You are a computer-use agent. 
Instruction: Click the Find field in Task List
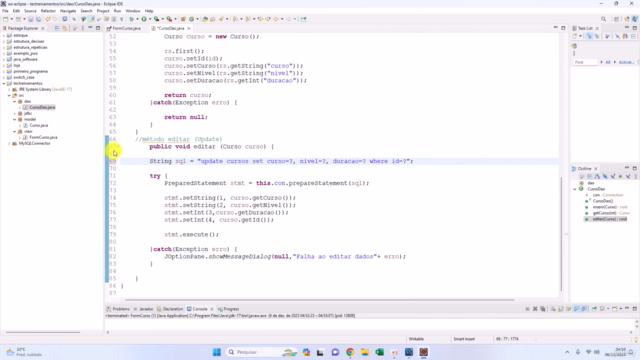coord(585,62)
